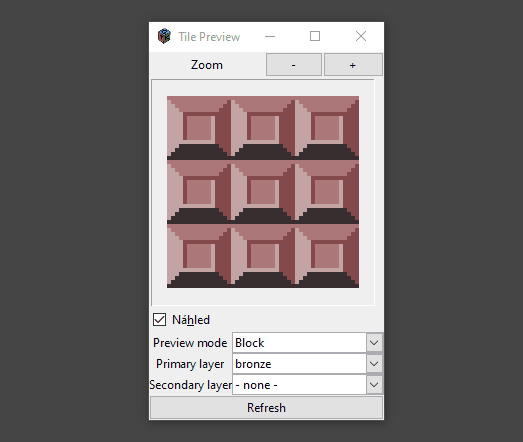Minimize the Tile Preview window
523x442 pixels.
pyautogui.click(x=270, y=36)
